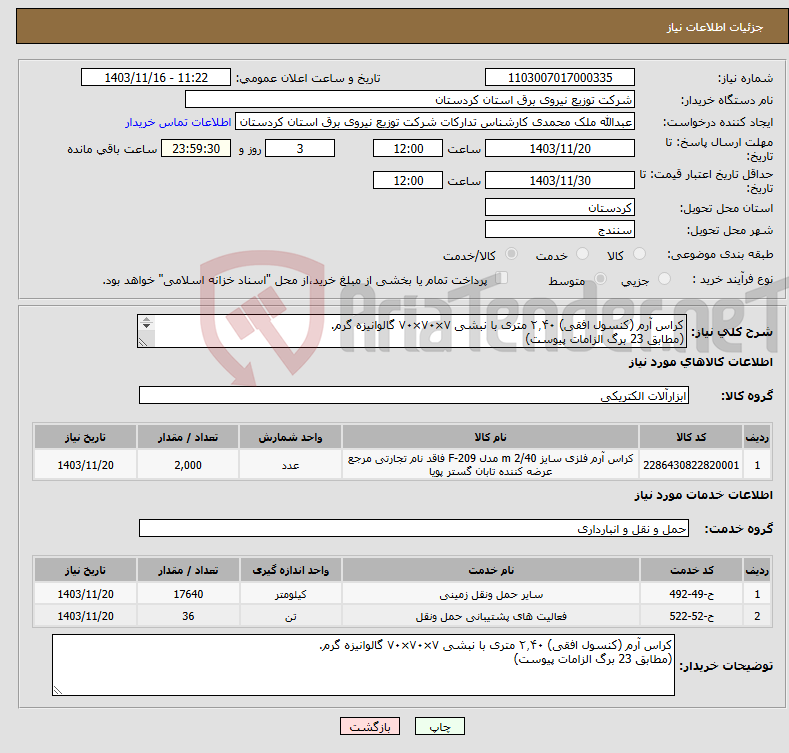Click service code cell ح-49-492
This screenshot has height=753, width=789.
[x=692, y=594]
